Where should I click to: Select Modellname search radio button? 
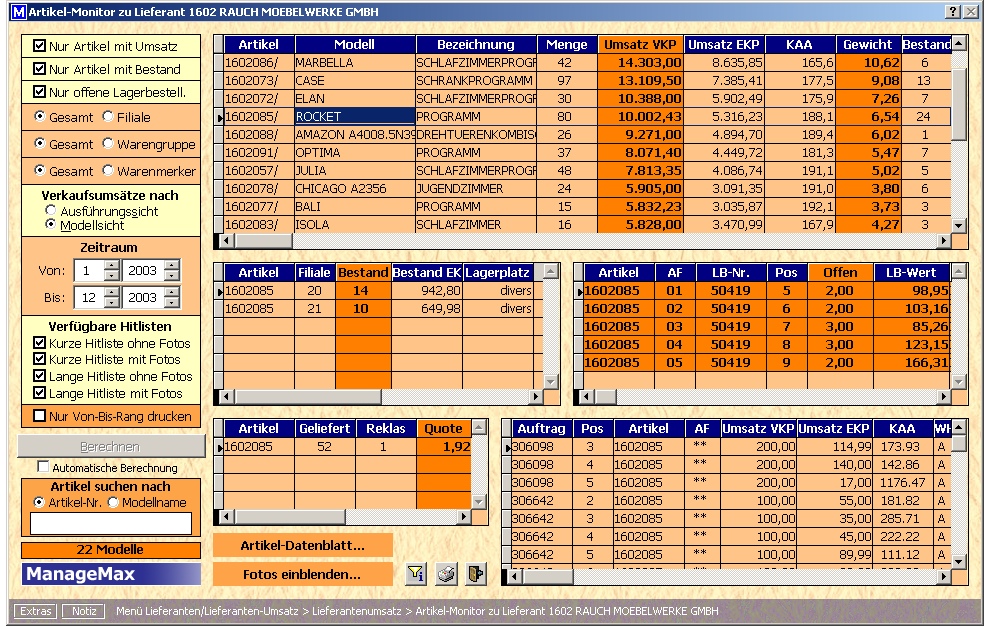[113, 502]
